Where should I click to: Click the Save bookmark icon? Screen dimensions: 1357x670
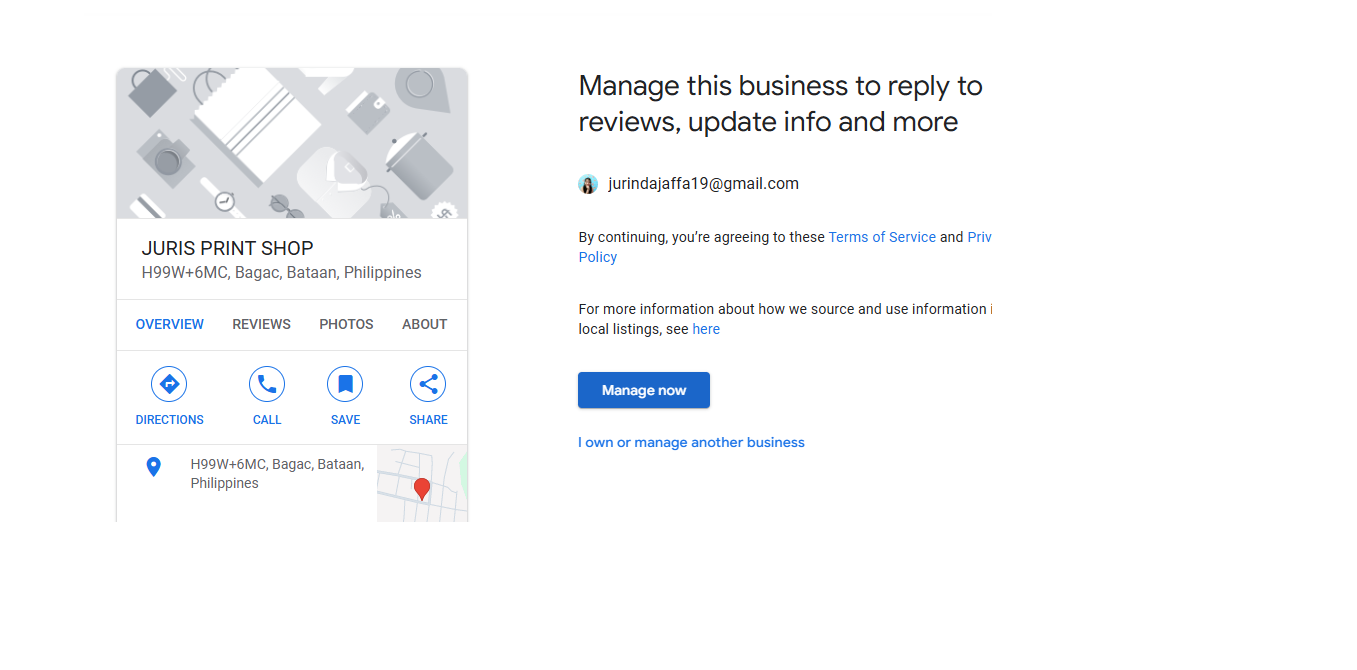tap(345, 384)
